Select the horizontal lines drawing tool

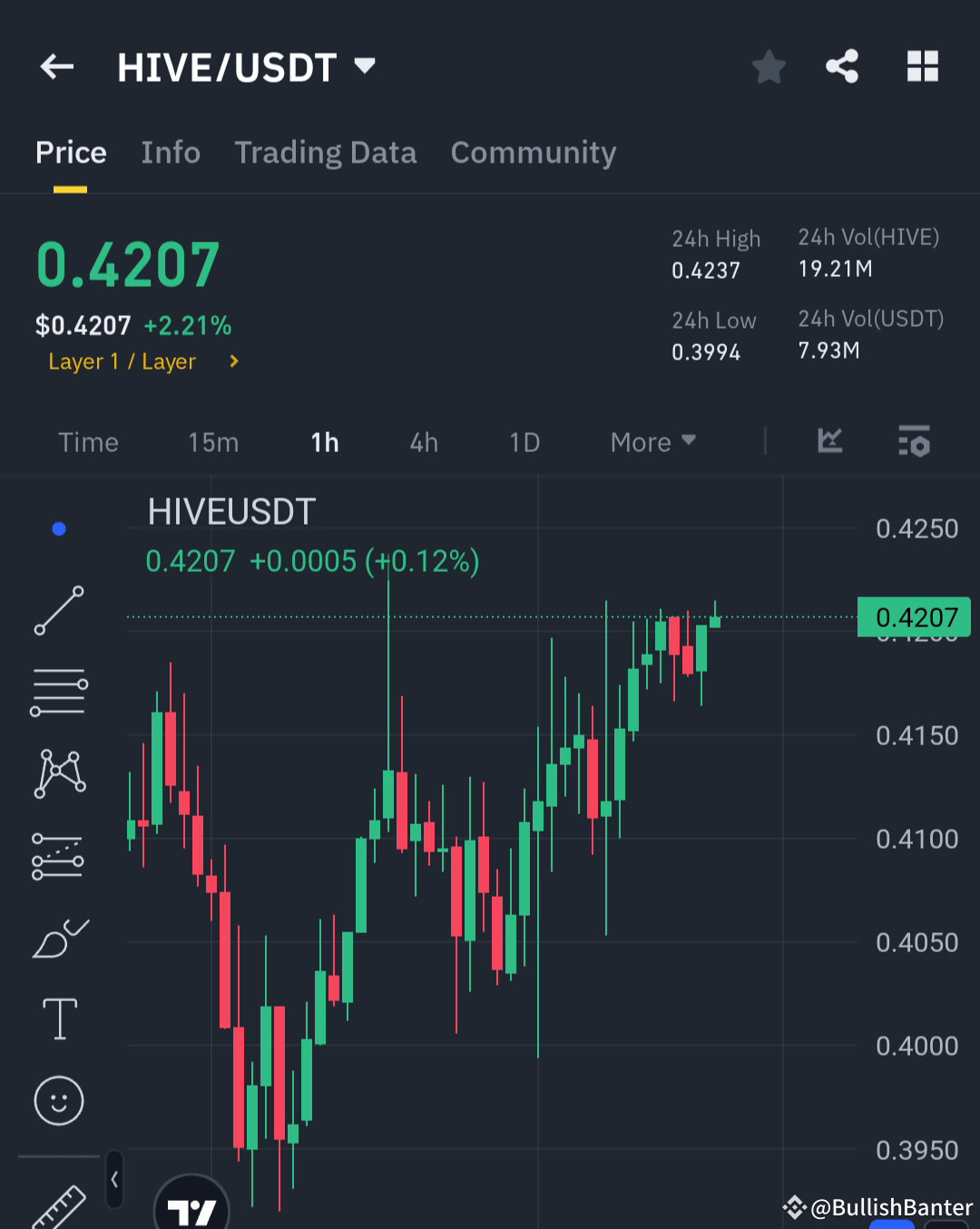tap(59, 692)
